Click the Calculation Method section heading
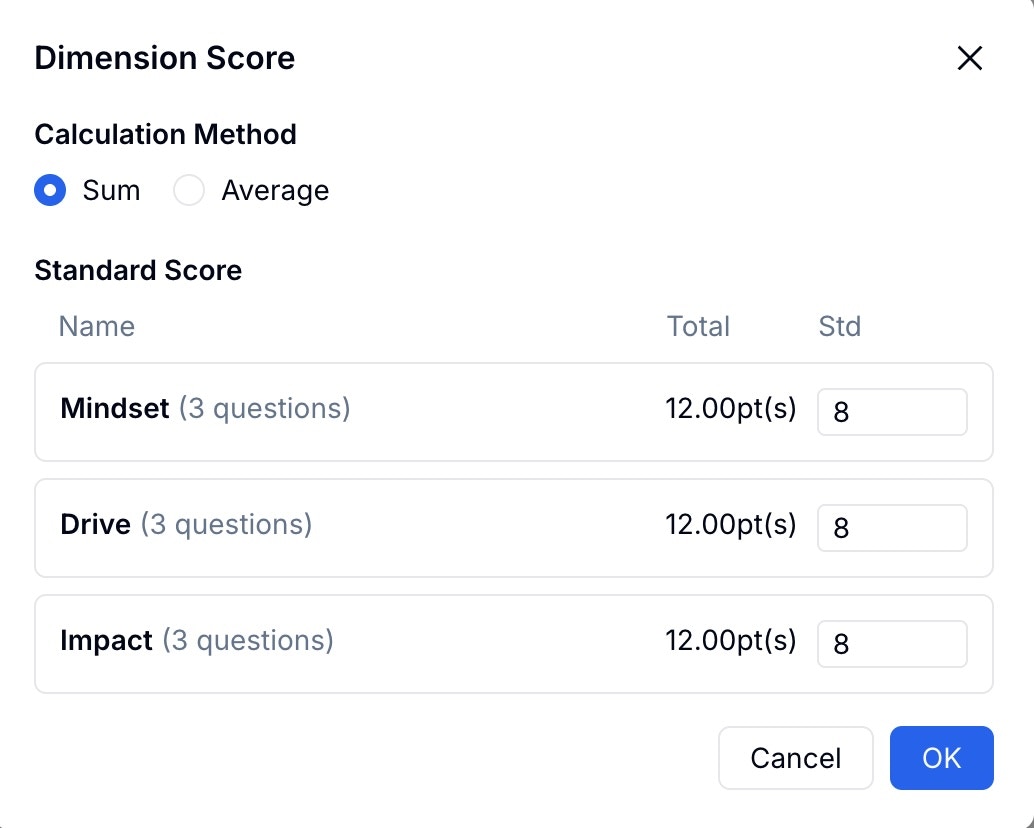Screen dimensions: 1034x828 [x=165, y=134]
